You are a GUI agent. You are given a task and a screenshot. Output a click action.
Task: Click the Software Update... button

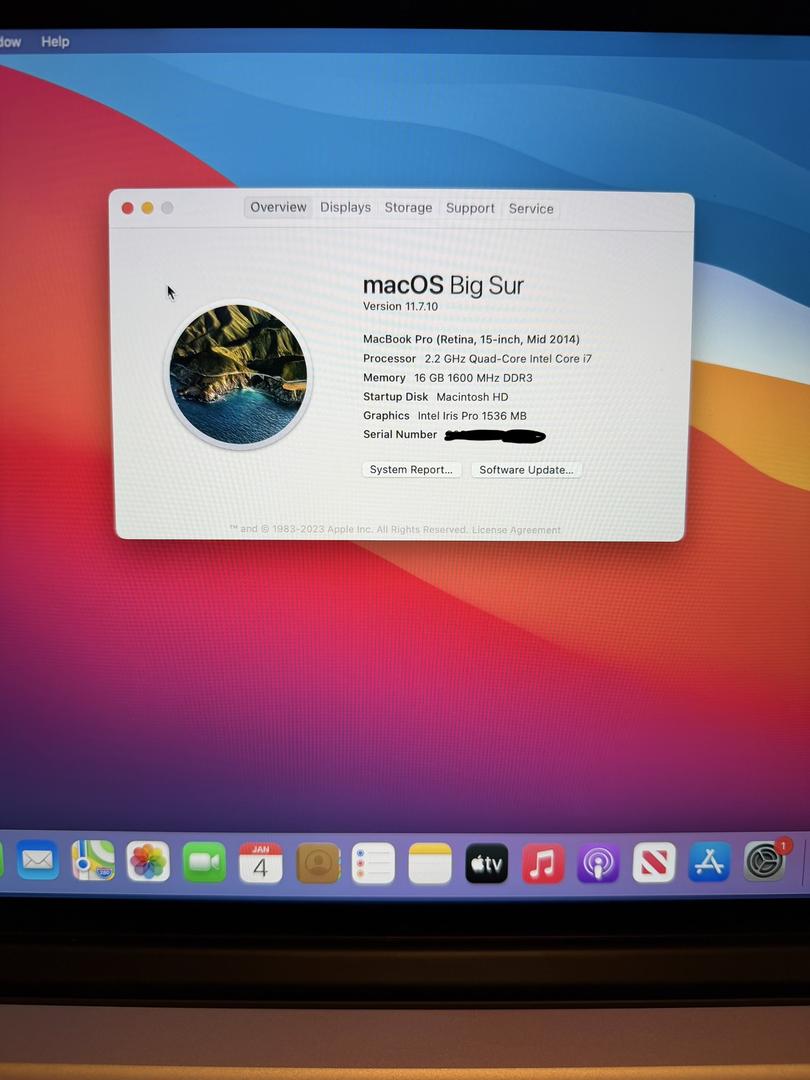(526, 470)
